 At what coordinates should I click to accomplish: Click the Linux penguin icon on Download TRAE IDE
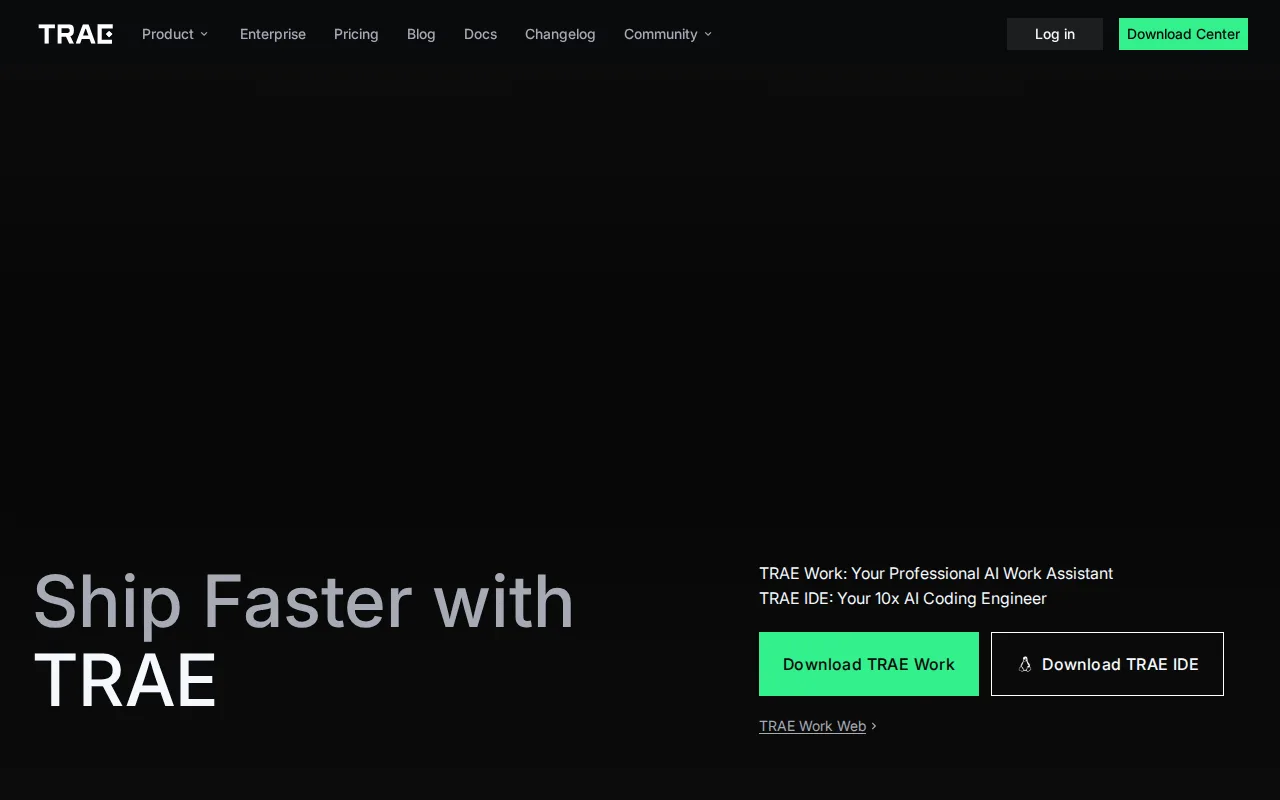tap(1025, 664)
